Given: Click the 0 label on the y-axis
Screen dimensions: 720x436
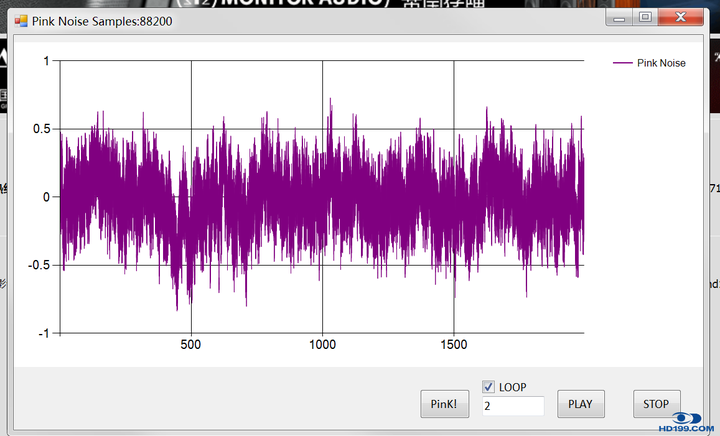Looking at the screenshot, I should [x=46, y=197].
